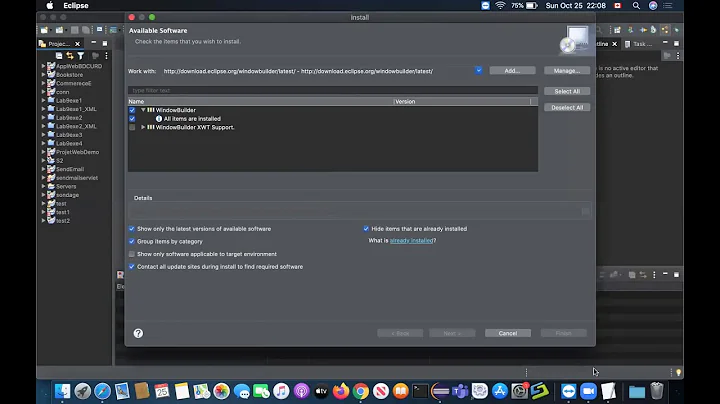720x404 pixels.
Task: Expand the AppWebBDCURD project
Action: pyautogui.click(x=44, y=66)
